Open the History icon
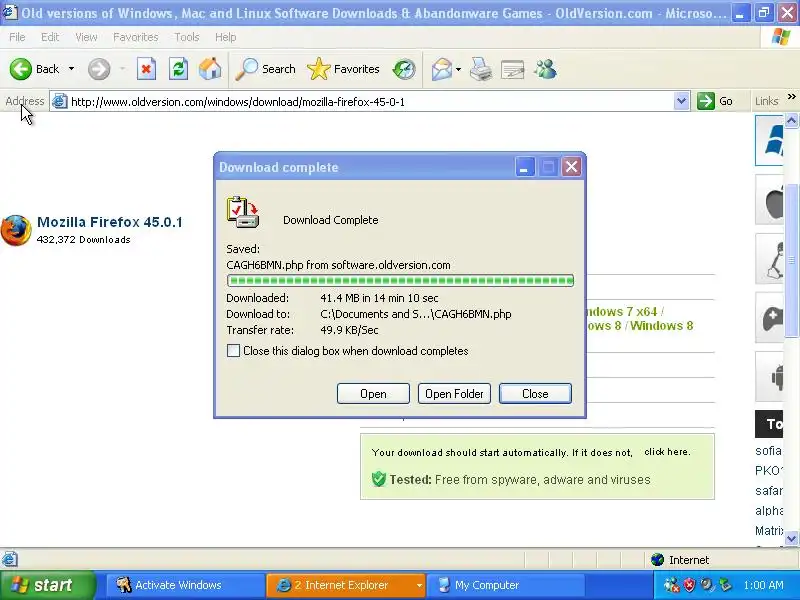Viewport: 800px width, 600px height. [x=404, y=69]
